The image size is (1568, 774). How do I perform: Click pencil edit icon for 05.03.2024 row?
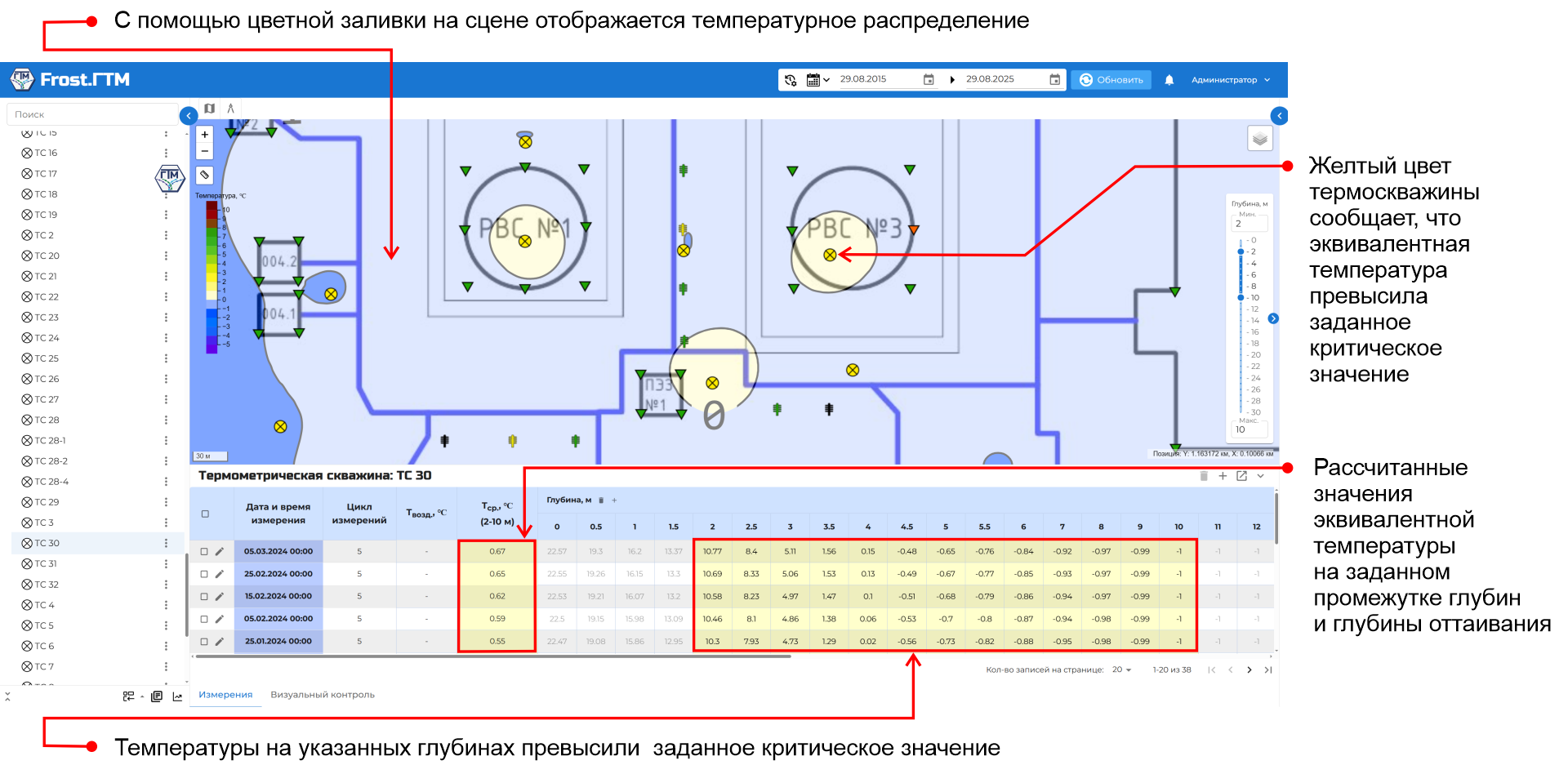click(x=220, y=552)
